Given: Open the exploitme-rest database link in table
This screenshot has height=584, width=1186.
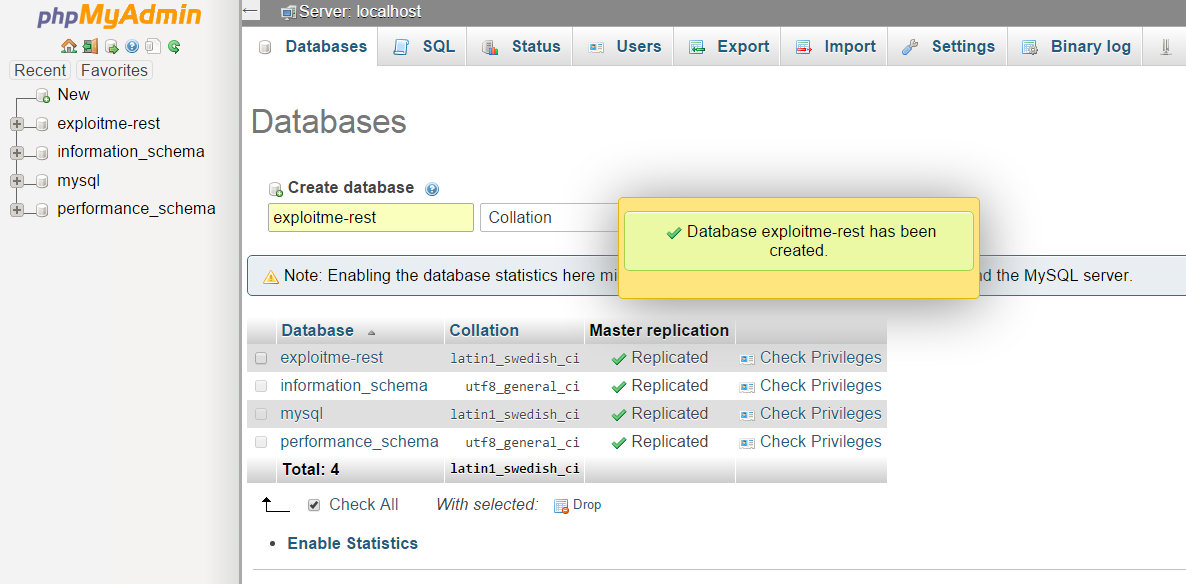Looking at the screenshot, I should (332, 358).
